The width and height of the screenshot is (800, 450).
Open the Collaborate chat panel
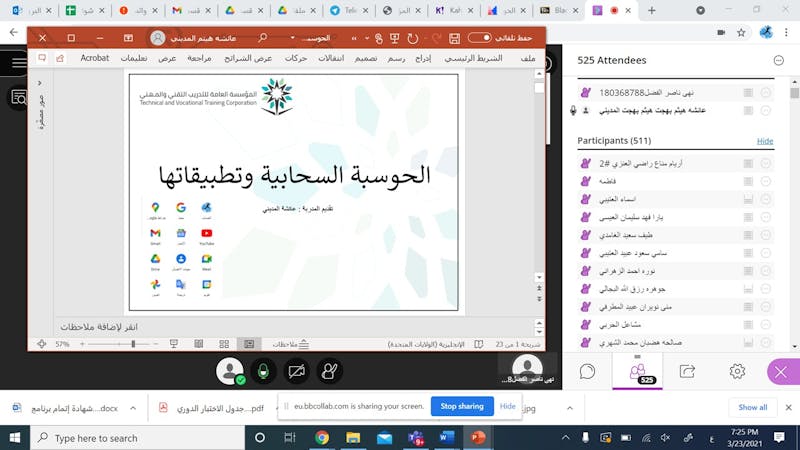(588, 371)
